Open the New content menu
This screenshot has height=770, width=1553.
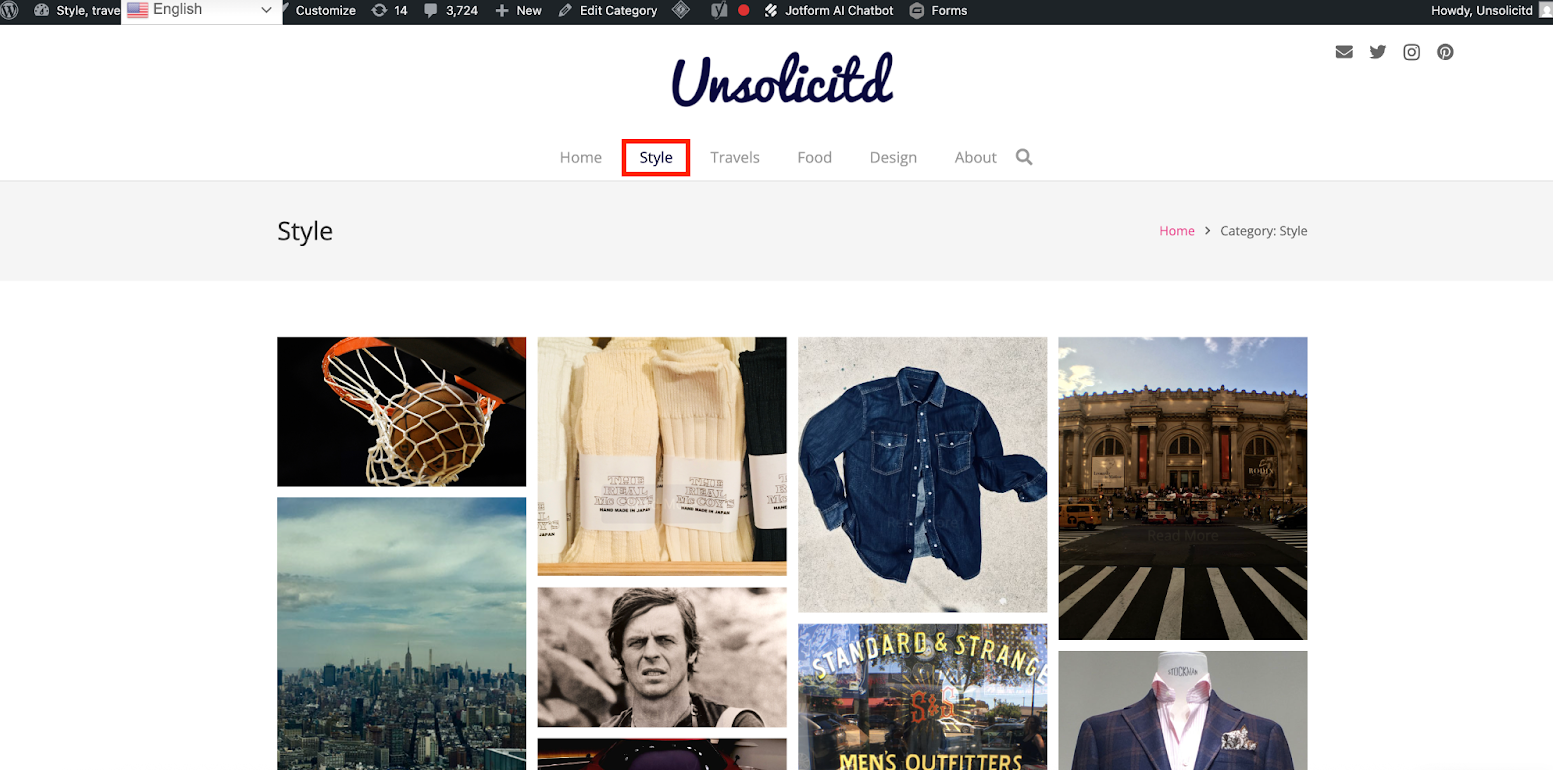518,11
